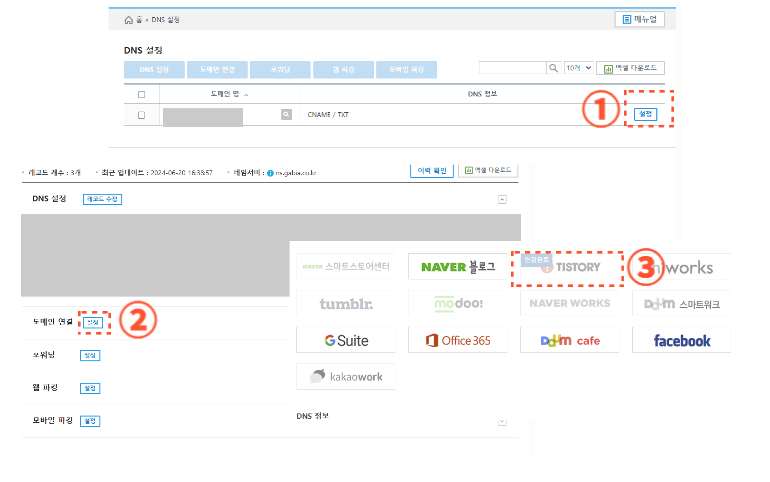Click the 레코드 수정 button

[x=102, y=199]
